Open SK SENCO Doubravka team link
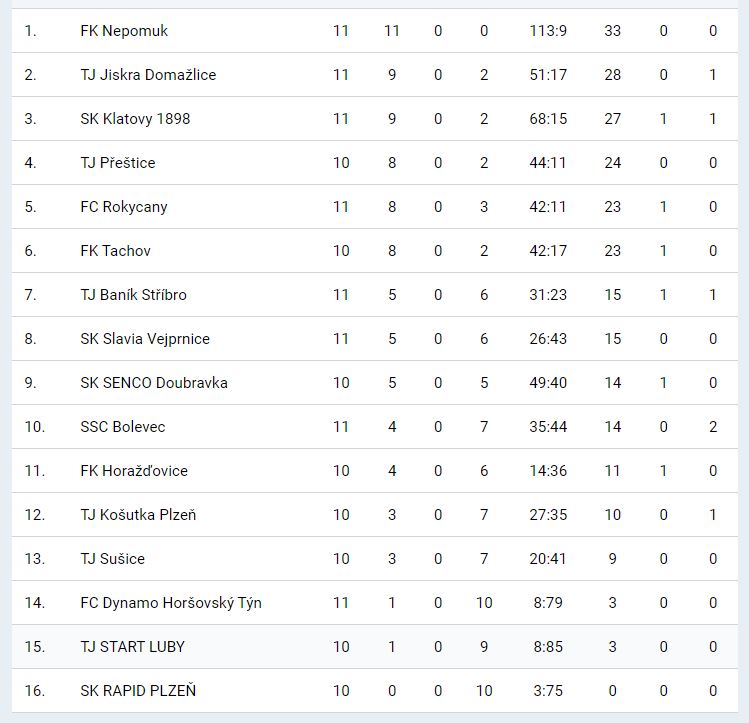 click(154, 383)
